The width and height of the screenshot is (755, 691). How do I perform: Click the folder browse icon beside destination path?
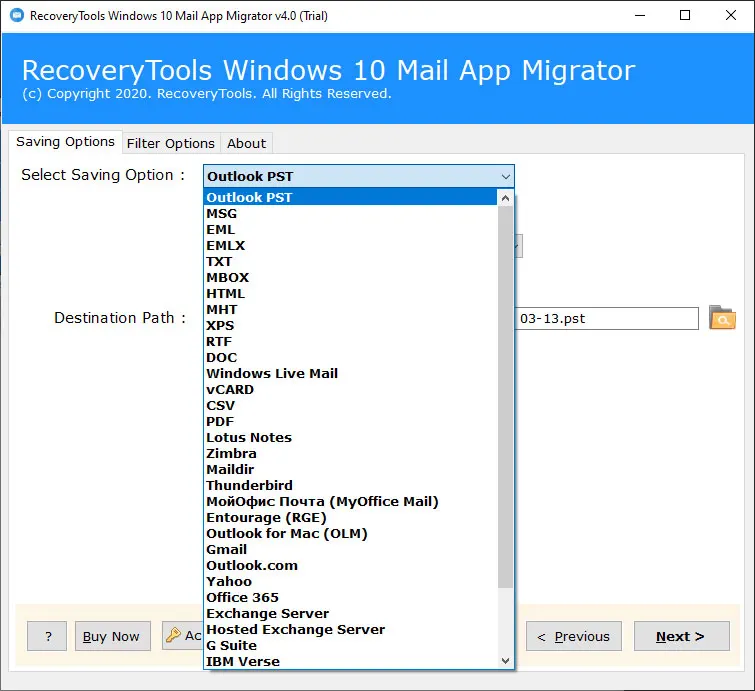click(x=722, y=319)
